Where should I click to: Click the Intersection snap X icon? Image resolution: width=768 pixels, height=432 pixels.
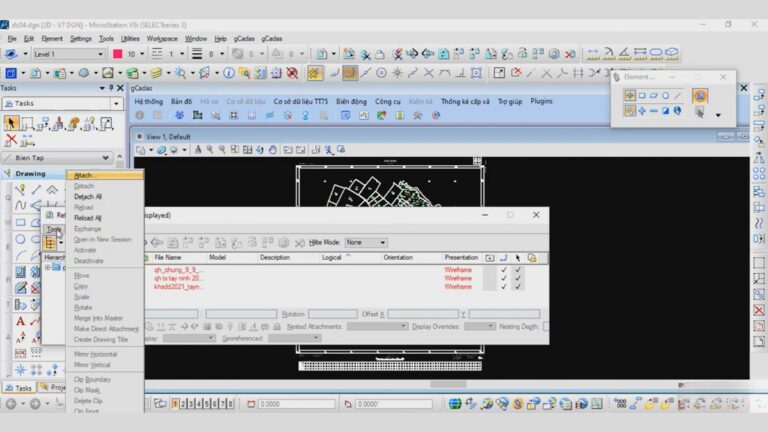click(x=429, y=73)
